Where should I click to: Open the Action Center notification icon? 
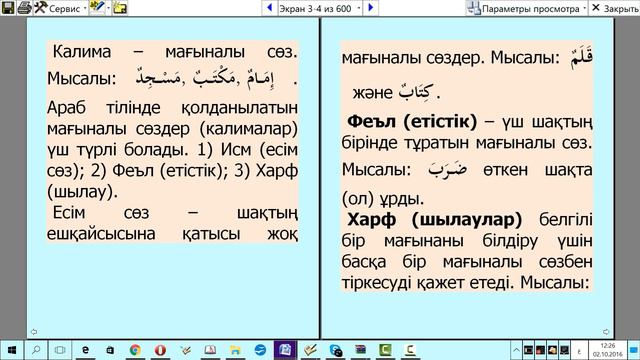[x=633, y=350]
